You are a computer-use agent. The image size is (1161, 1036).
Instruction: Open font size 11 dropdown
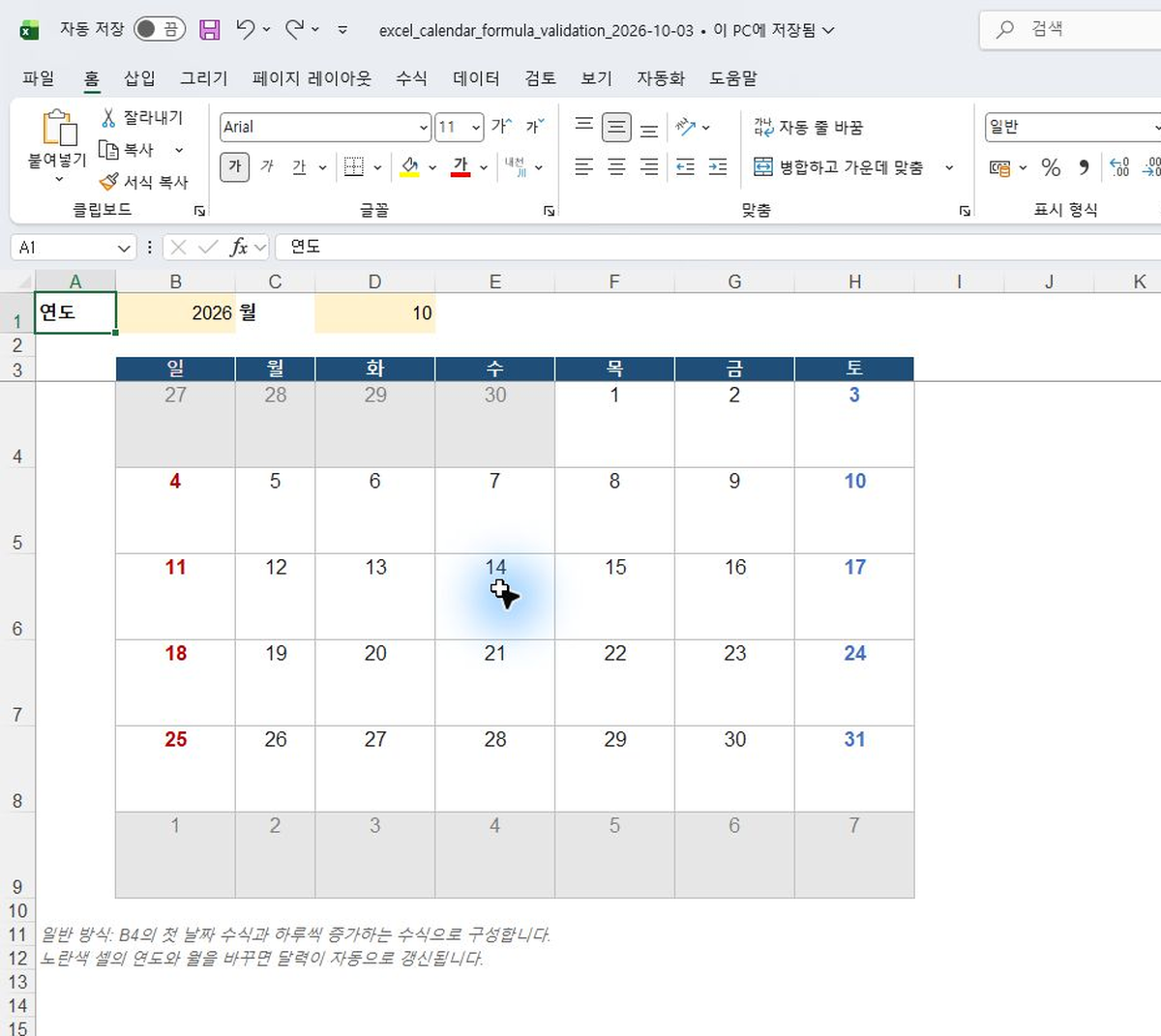[476, 128]
